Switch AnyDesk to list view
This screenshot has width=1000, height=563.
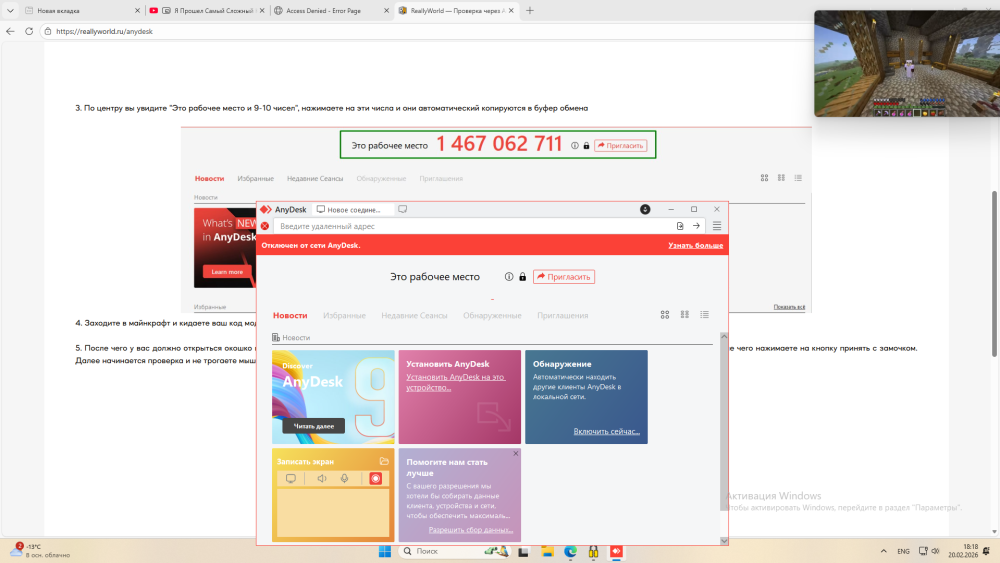coord(704,315)
